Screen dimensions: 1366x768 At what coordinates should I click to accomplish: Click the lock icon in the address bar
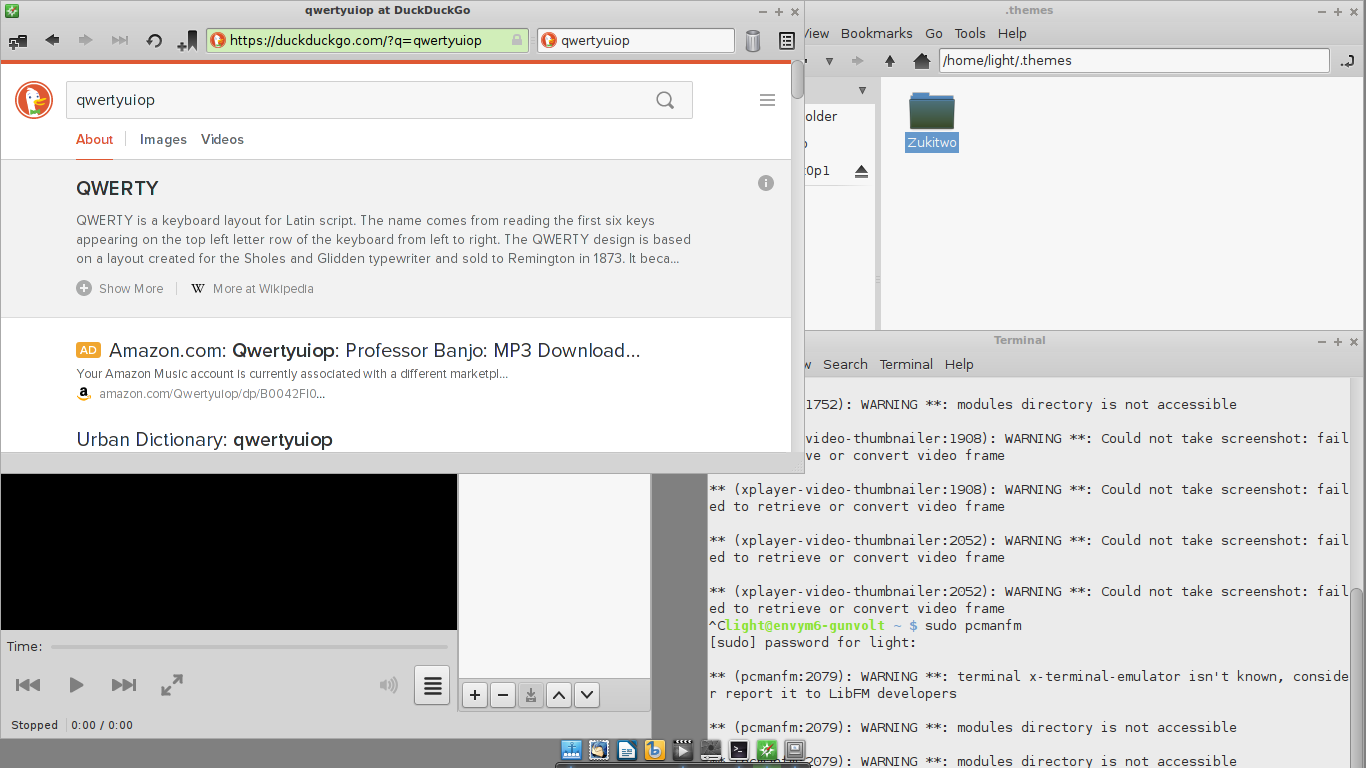[x=517, y=41]
